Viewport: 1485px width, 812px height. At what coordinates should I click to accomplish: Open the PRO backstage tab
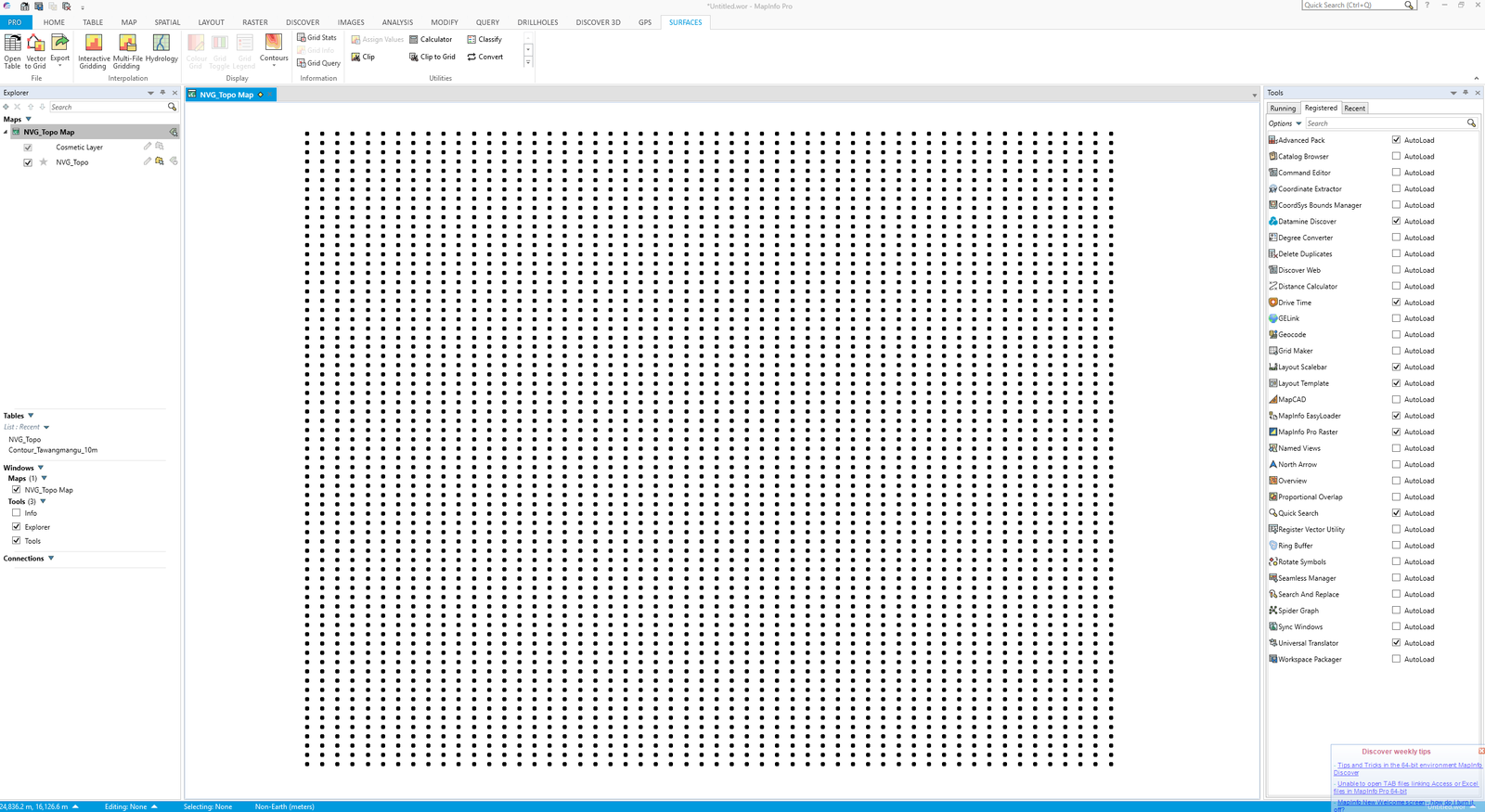tap(15, 22)
